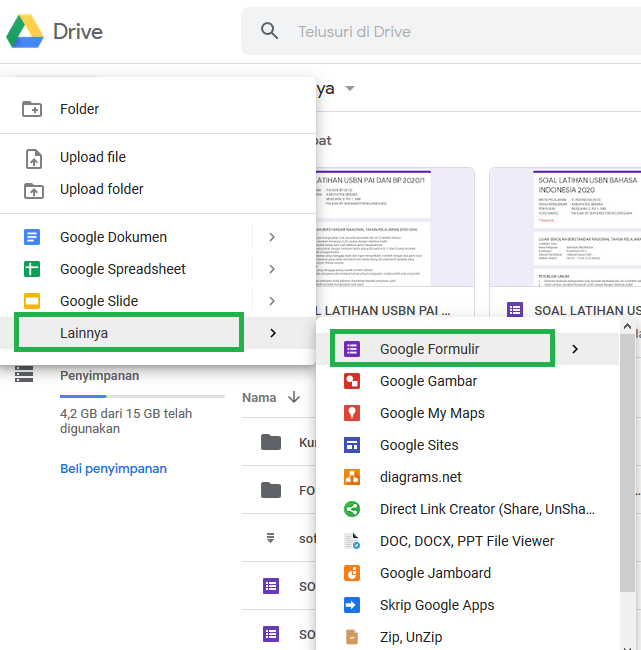Select Google My Maps in submenu
641x650 pixels.
[468, 413]
